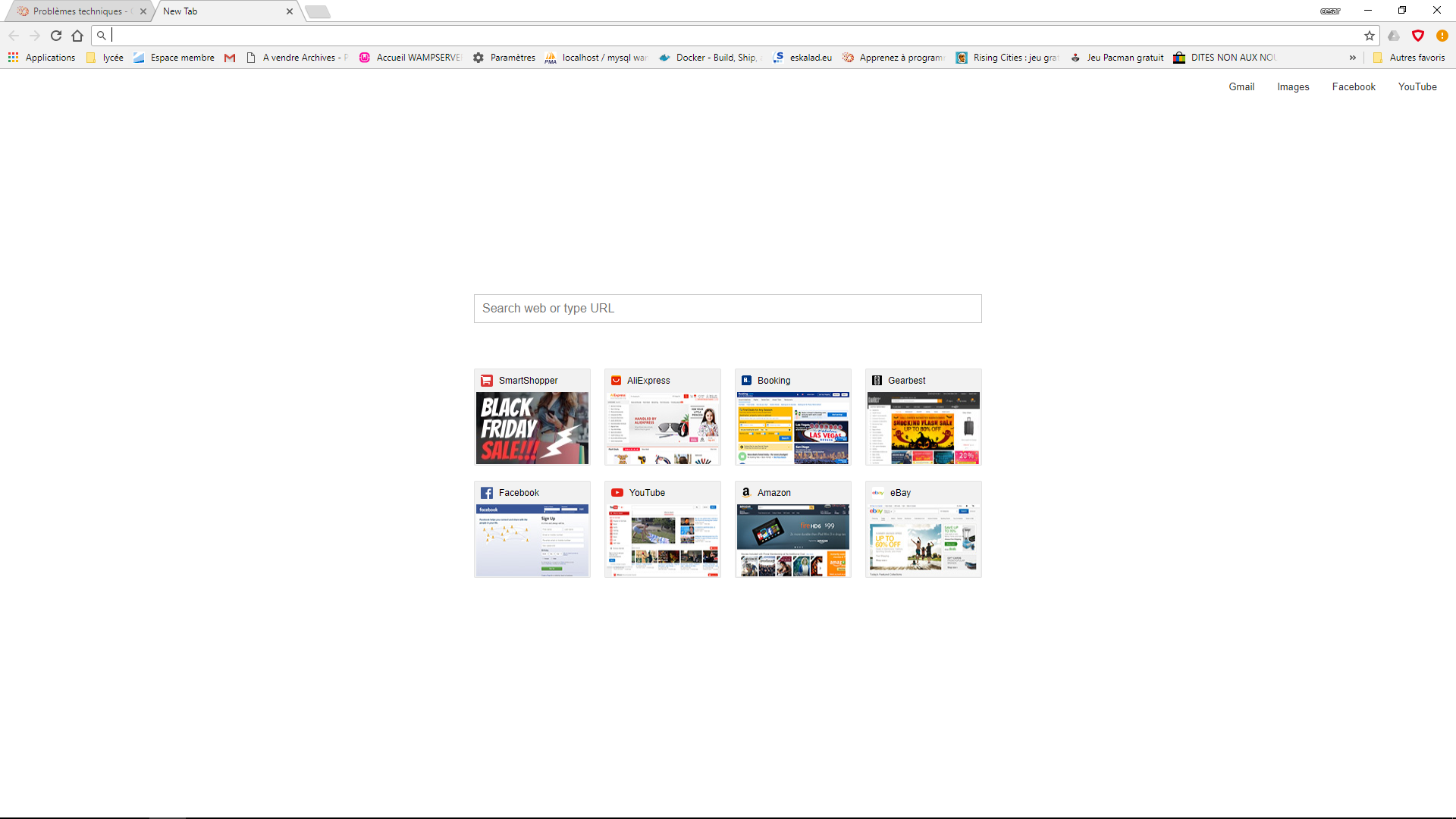The width and height of the screenshot is (1456, 819).
Task: Switch to the Problèmes techniques tab
Action: (x=76, y=11)
